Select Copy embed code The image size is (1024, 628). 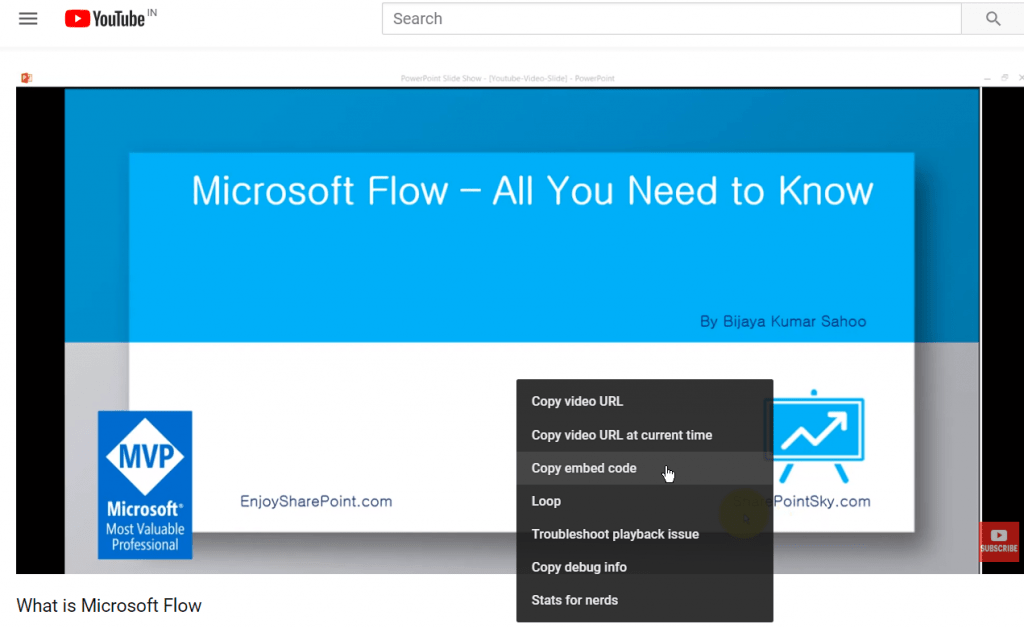[644, 468]
